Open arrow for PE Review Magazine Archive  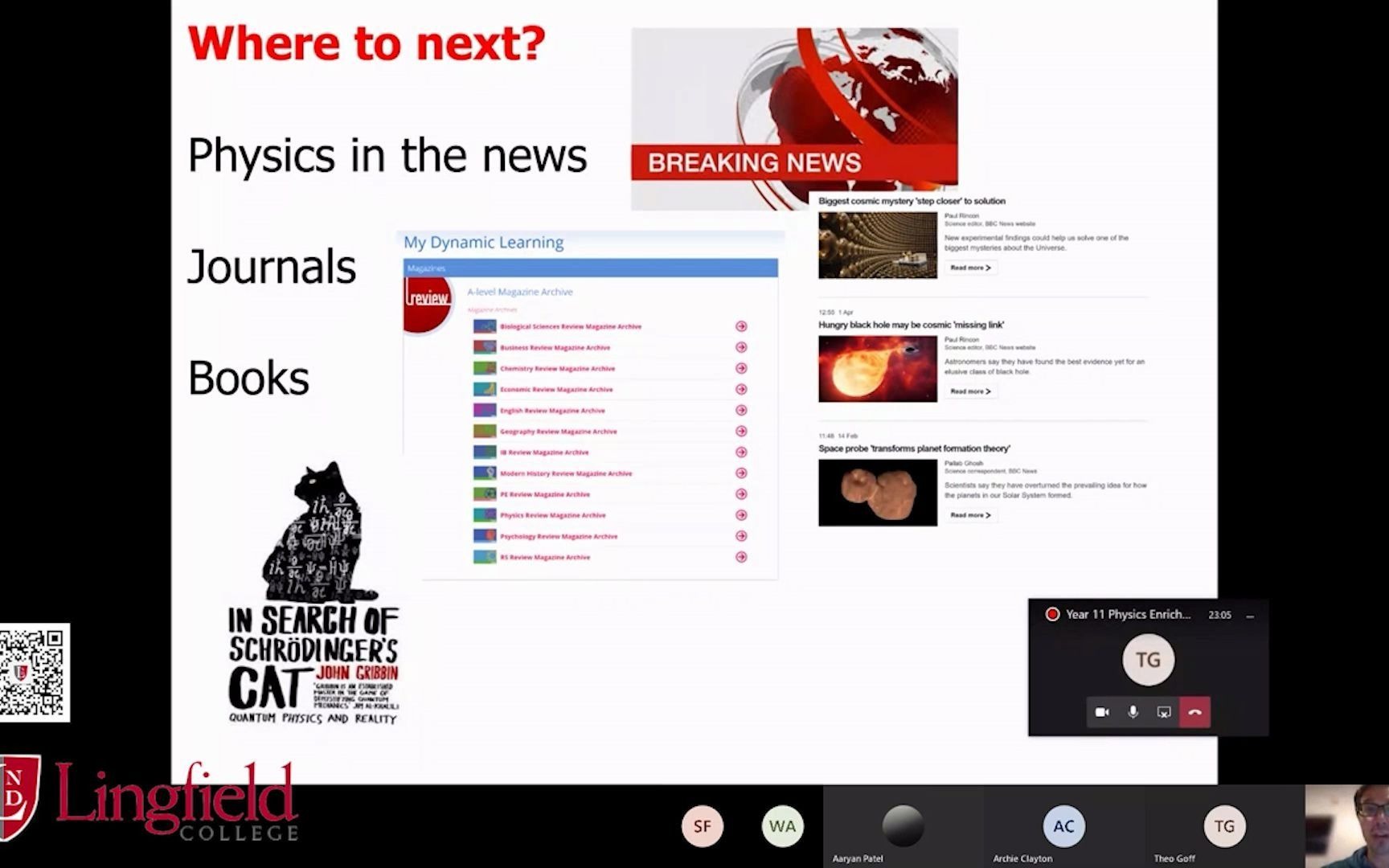741,493
